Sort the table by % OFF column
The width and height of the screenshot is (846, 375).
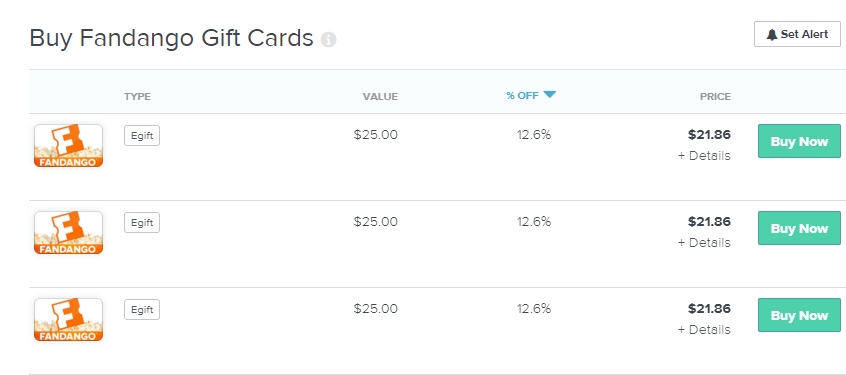522,96
